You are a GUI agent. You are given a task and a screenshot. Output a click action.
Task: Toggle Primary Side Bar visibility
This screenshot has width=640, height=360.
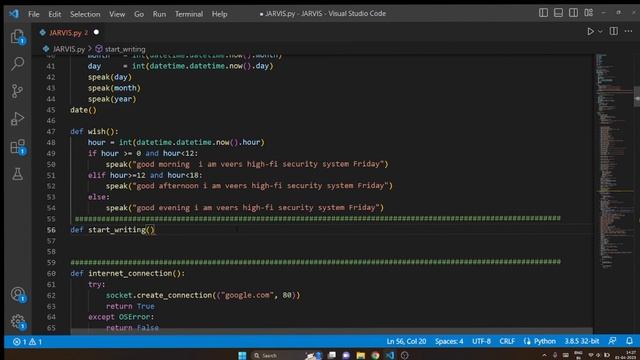543,13
